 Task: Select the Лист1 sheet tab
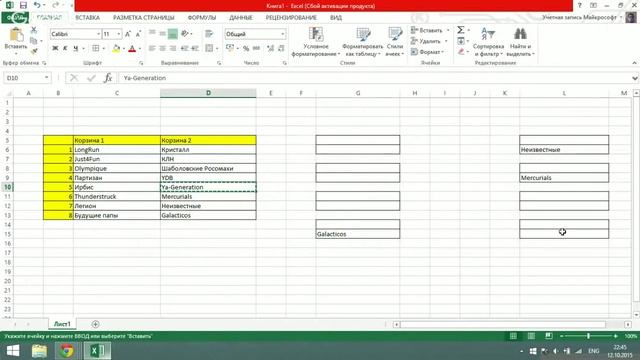[x=62, y=324]
